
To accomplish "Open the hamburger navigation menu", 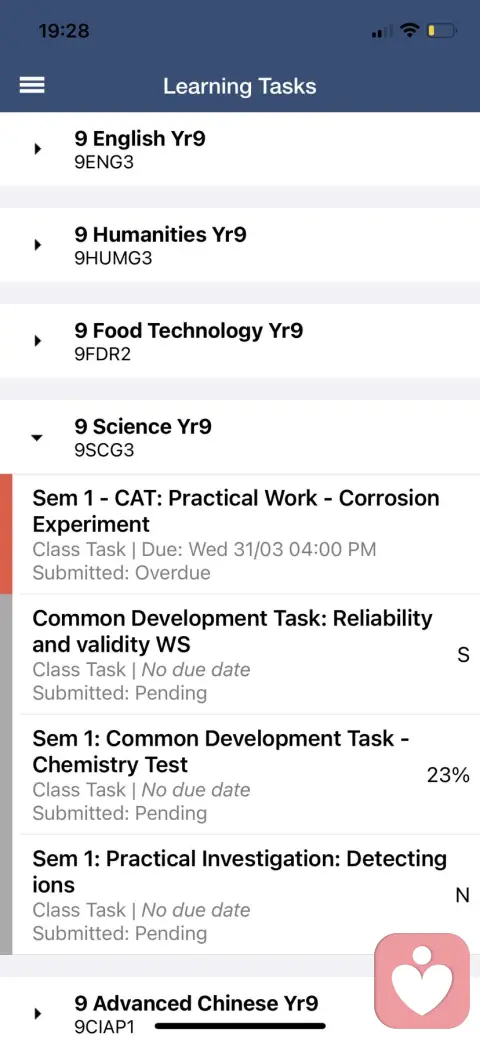I will [32, 85].
